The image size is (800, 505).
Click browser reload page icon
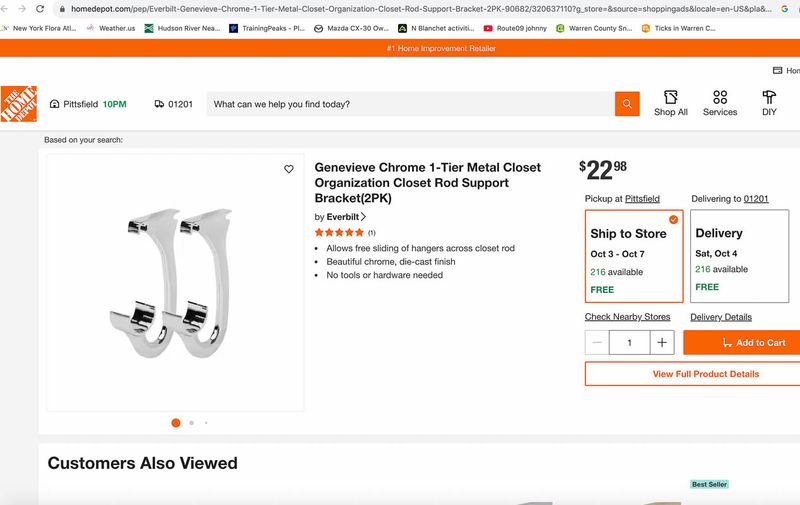tap(40, 8)
